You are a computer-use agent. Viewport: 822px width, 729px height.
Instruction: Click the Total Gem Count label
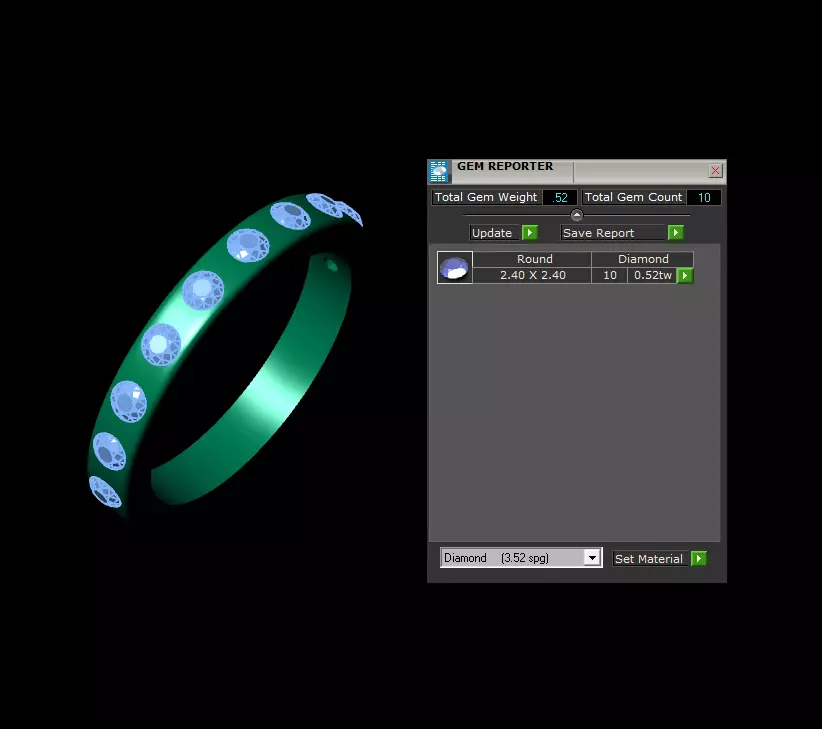click(x=633, y=197)
